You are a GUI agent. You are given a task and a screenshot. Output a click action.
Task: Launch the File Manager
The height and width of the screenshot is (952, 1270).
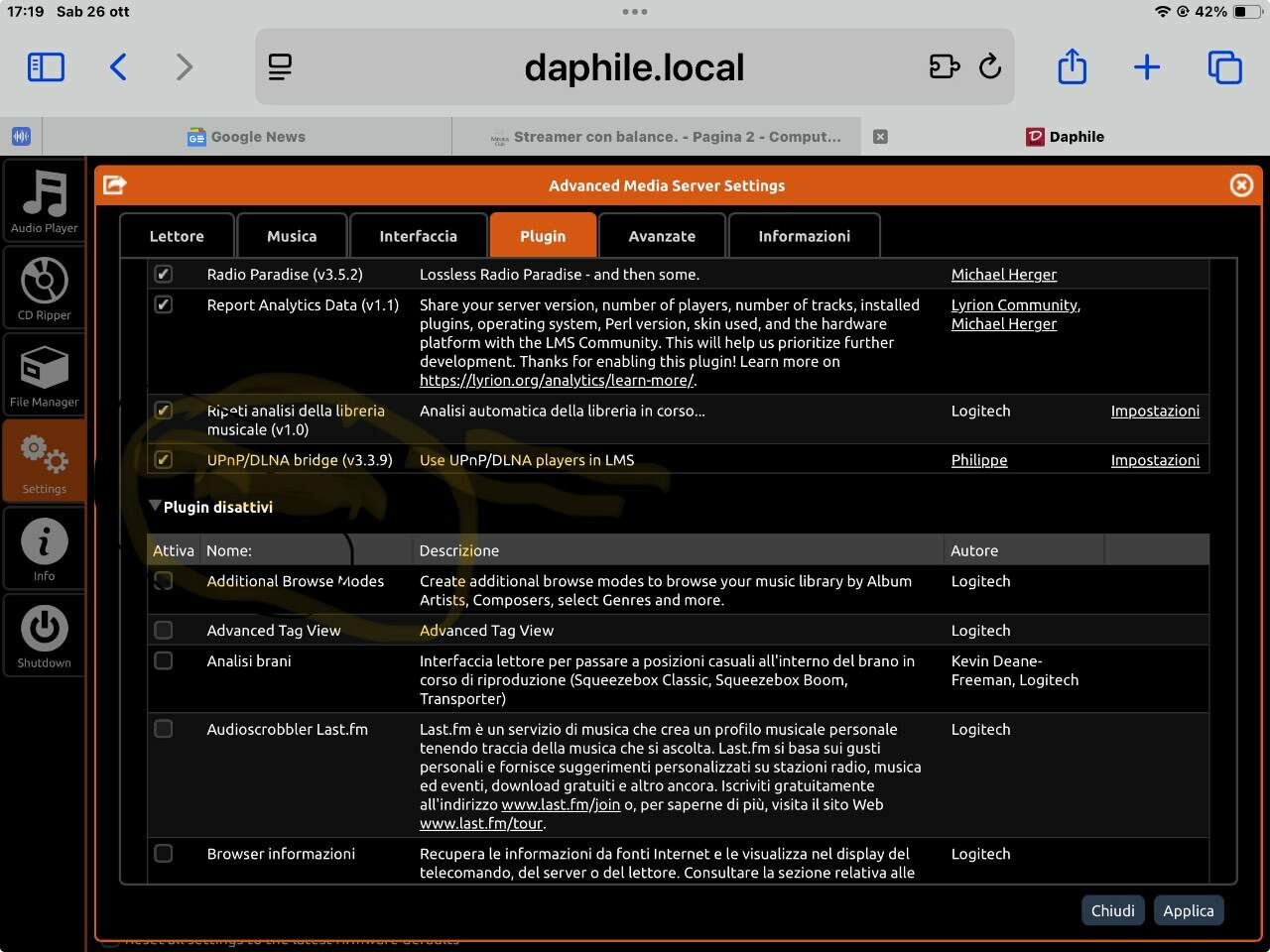tap(44, 375)
